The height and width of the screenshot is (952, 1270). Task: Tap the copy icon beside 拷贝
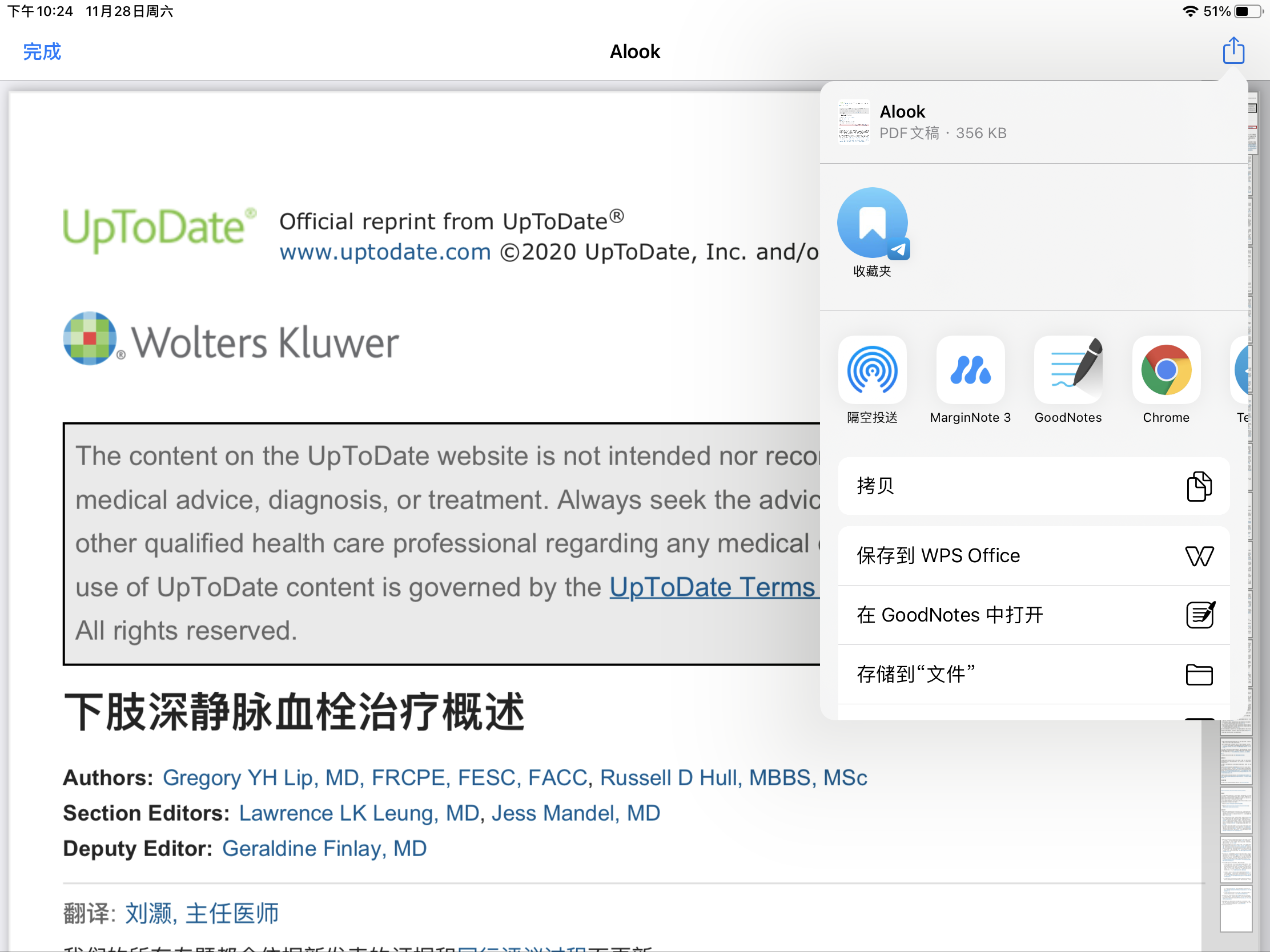1199,486
